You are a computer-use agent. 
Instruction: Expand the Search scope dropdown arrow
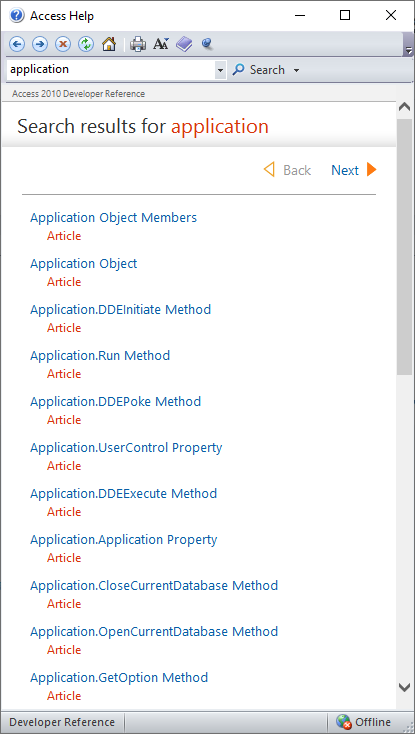pos(296,71)
